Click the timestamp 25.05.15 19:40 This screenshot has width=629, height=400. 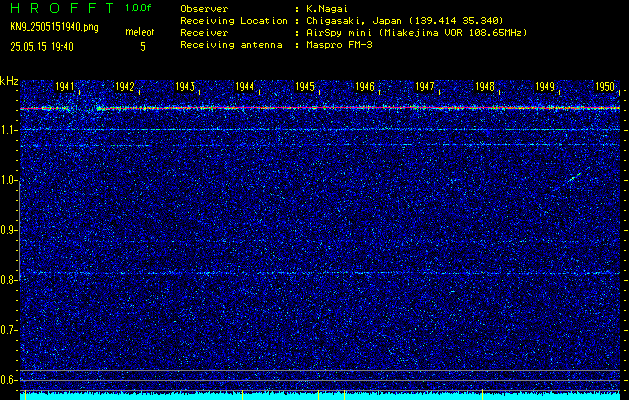42,47
